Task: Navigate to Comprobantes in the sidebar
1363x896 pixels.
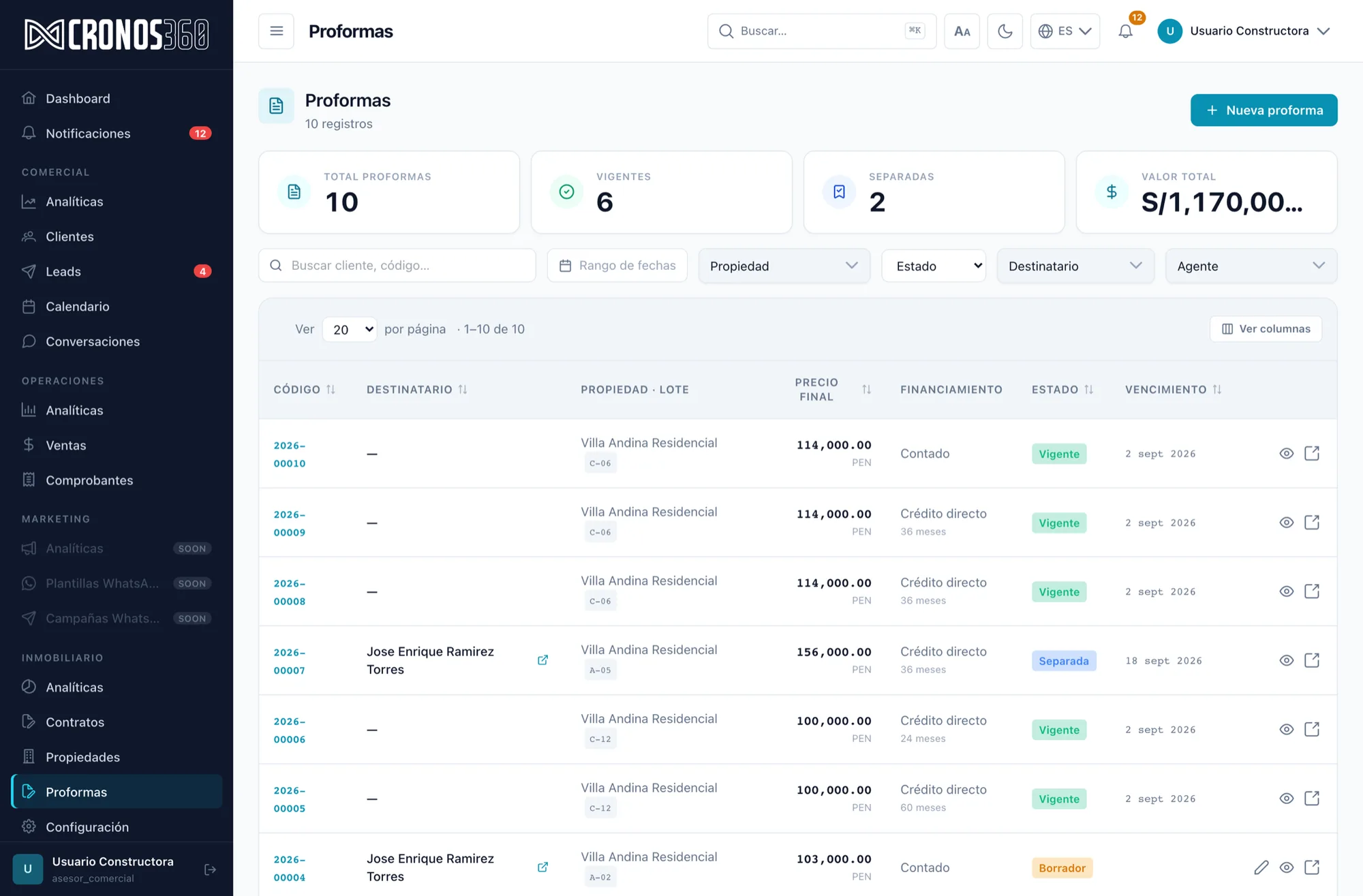Action: coord(117,480)
